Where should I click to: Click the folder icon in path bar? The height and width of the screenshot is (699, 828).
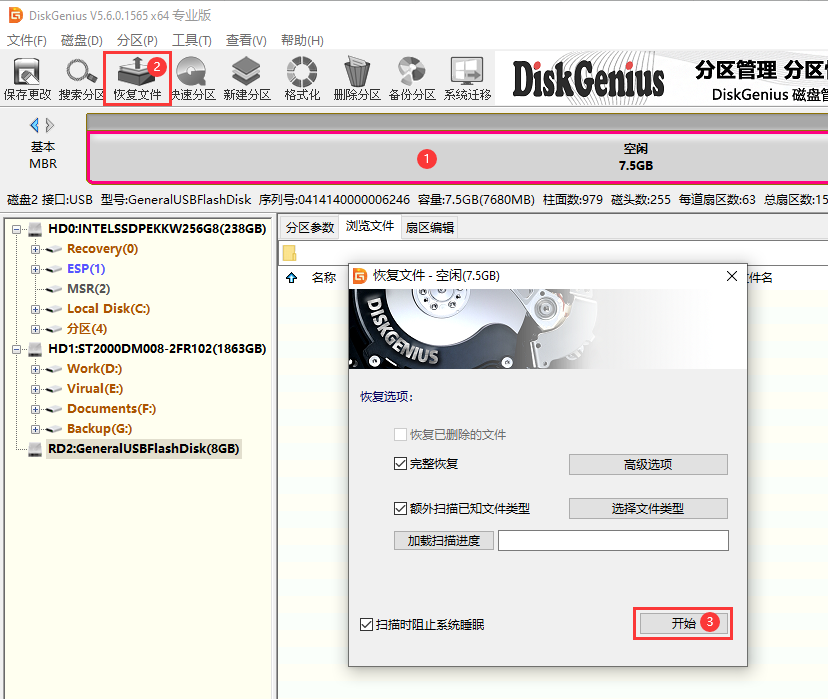[289, 253]
